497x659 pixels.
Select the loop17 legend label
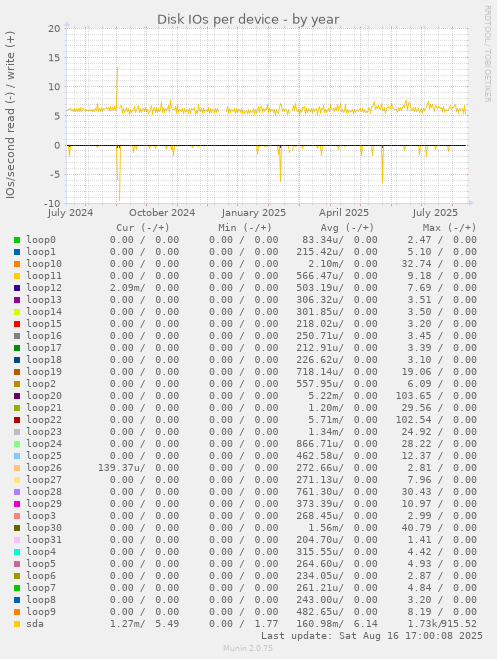click(44, 348)
